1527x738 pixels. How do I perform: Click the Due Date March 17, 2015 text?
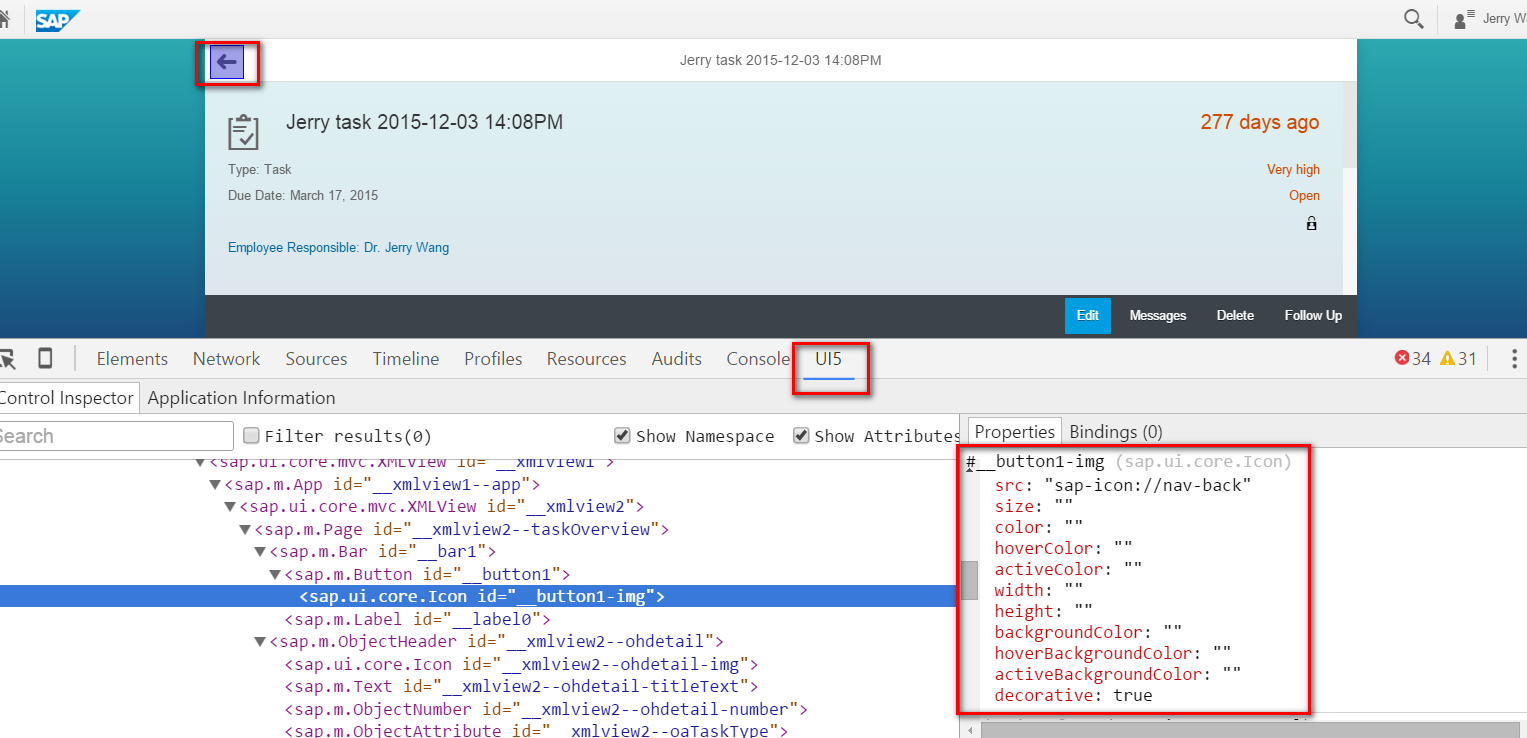(303, 195)
